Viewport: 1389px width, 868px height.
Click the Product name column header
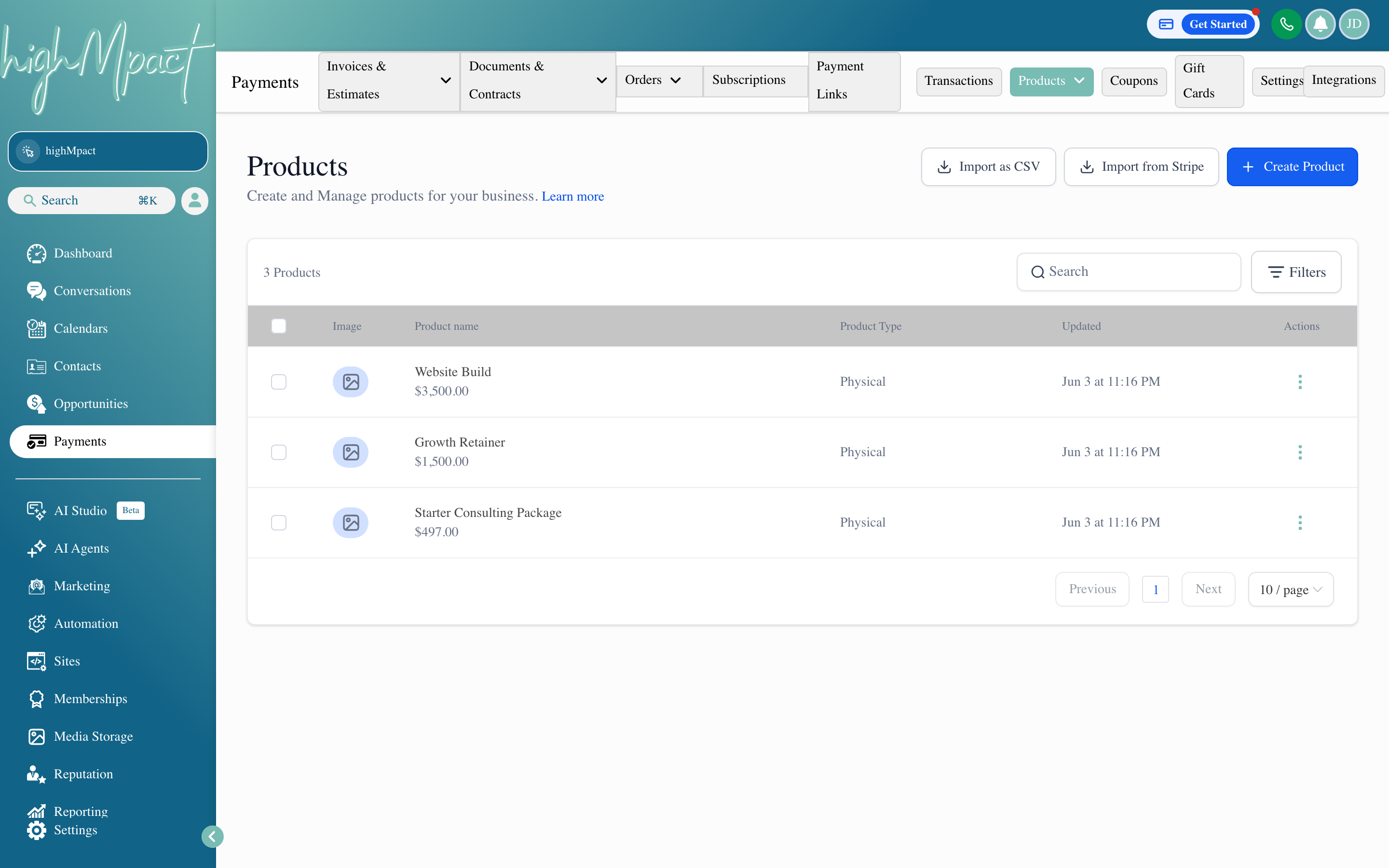[x=446, y=326]
